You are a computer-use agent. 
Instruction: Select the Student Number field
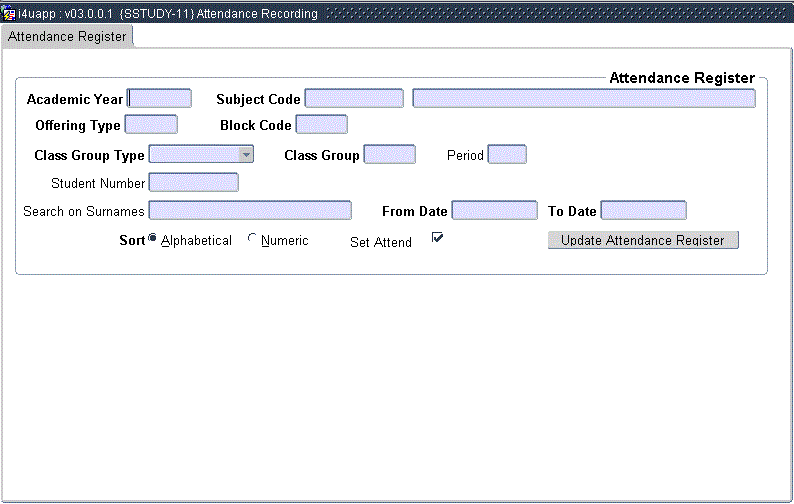[193, 182]
